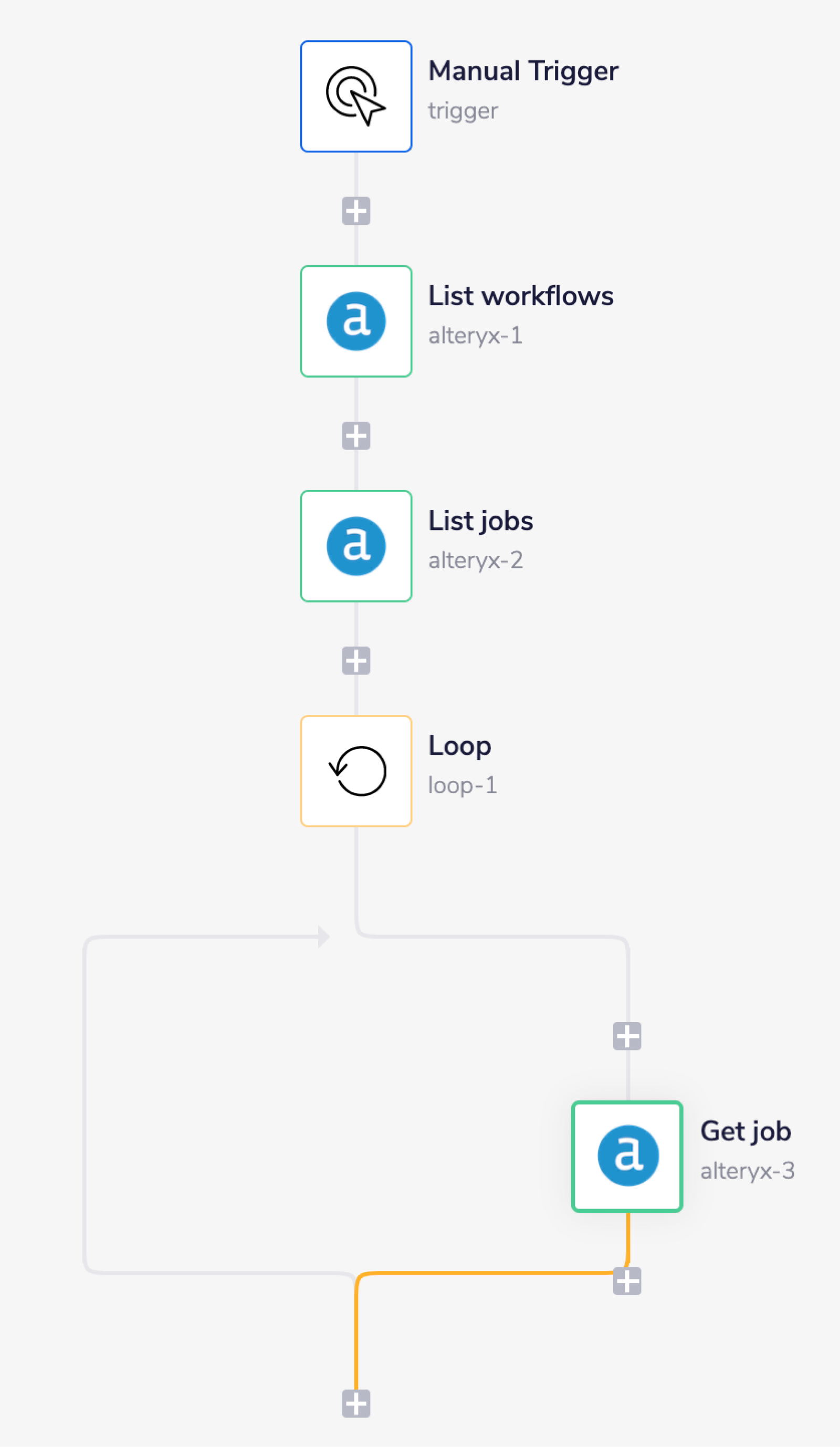Add step between List workflows and List jobs

[x=356, y=436]
